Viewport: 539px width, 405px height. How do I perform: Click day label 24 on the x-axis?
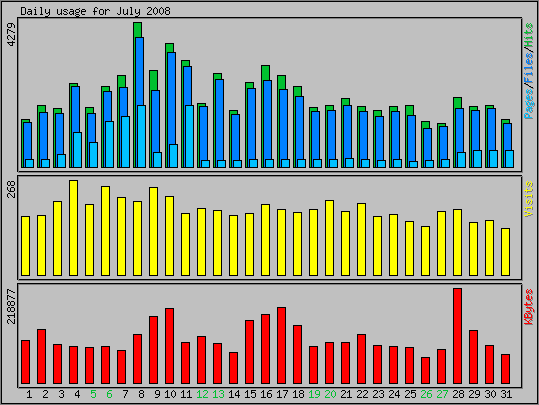tap(394, 394)
